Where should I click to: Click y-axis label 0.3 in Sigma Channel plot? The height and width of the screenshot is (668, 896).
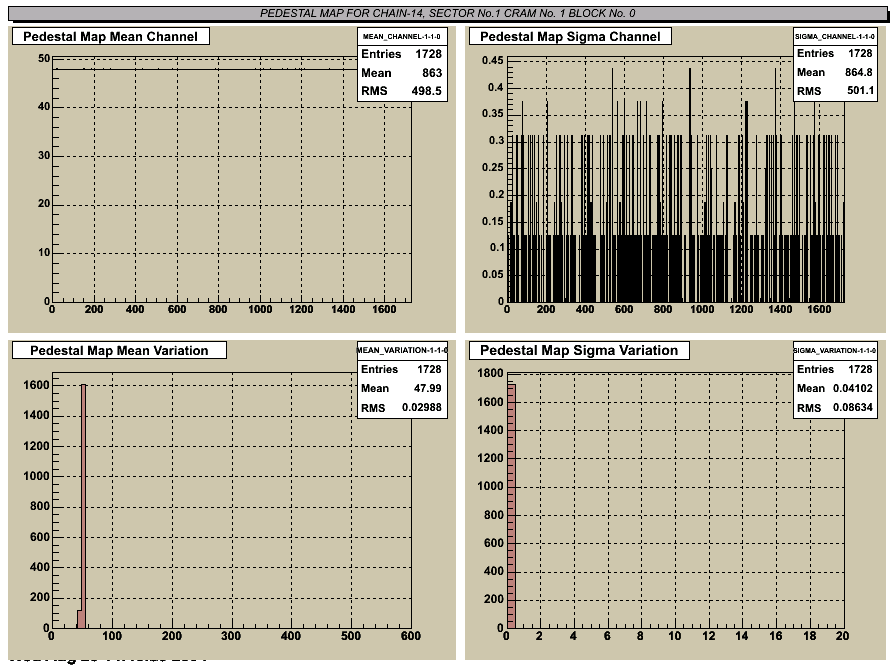tap(496, 141)
